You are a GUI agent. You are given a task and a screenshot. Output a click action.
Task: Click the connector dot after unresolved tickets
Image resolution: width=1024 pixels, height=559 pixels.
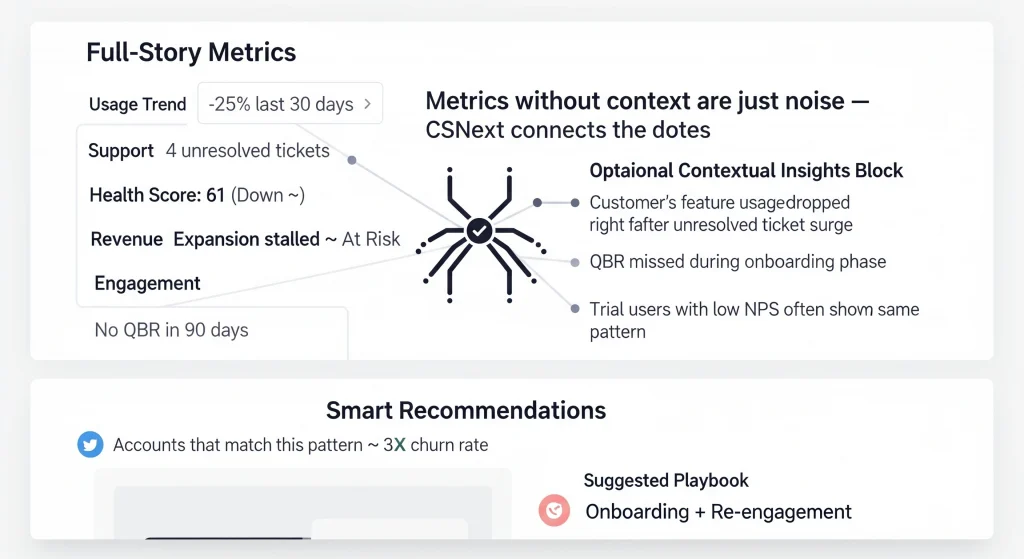[352, 161]
